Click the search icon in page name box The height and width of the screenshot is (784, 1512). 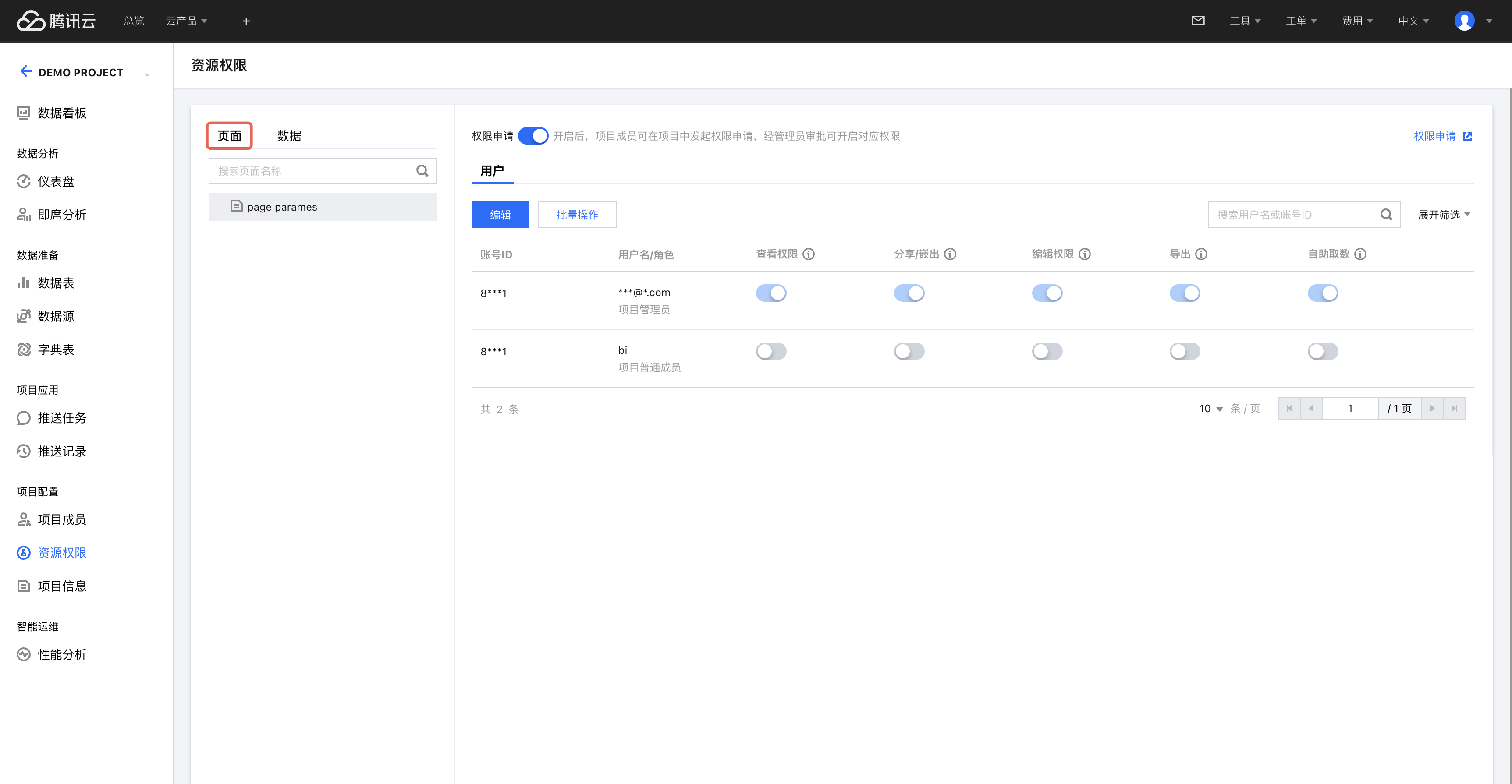[422, 171]
